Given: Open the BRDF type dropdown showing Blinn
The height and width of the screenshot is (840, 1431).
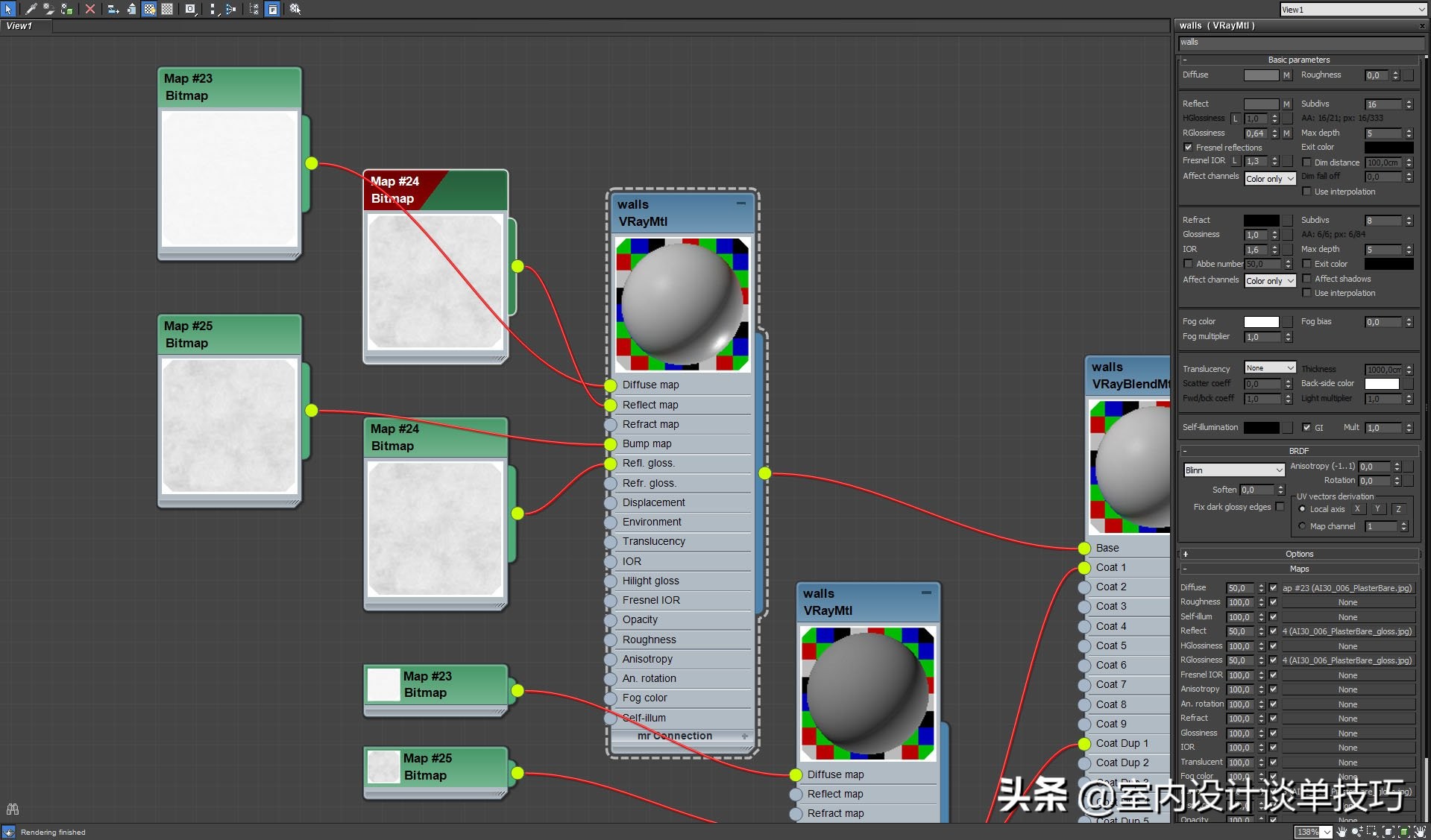Looking at the screenshot, I should pyautogui.click(x=1233, y=470).
